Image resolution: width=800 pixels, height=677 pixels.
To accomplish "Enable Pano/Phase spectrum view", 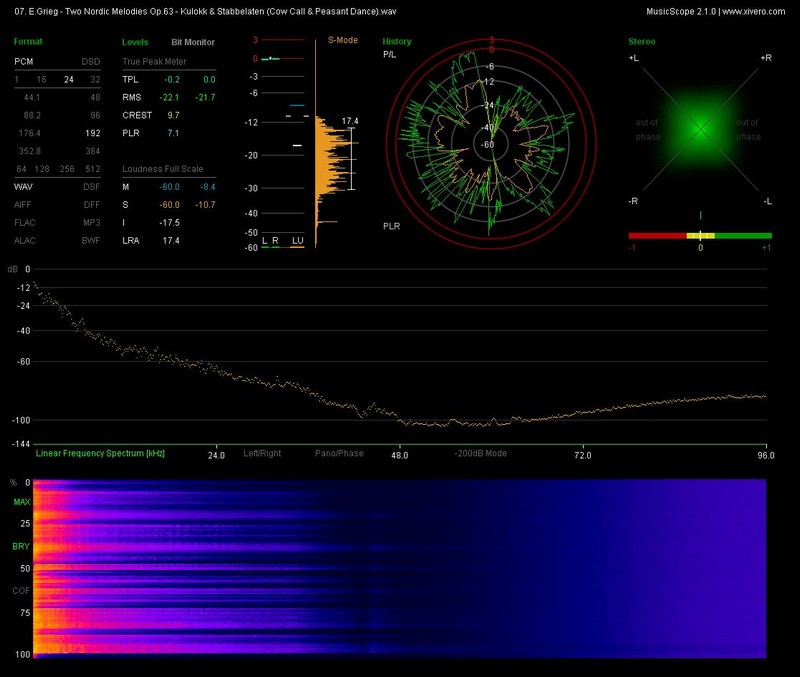I will (339, 453).
